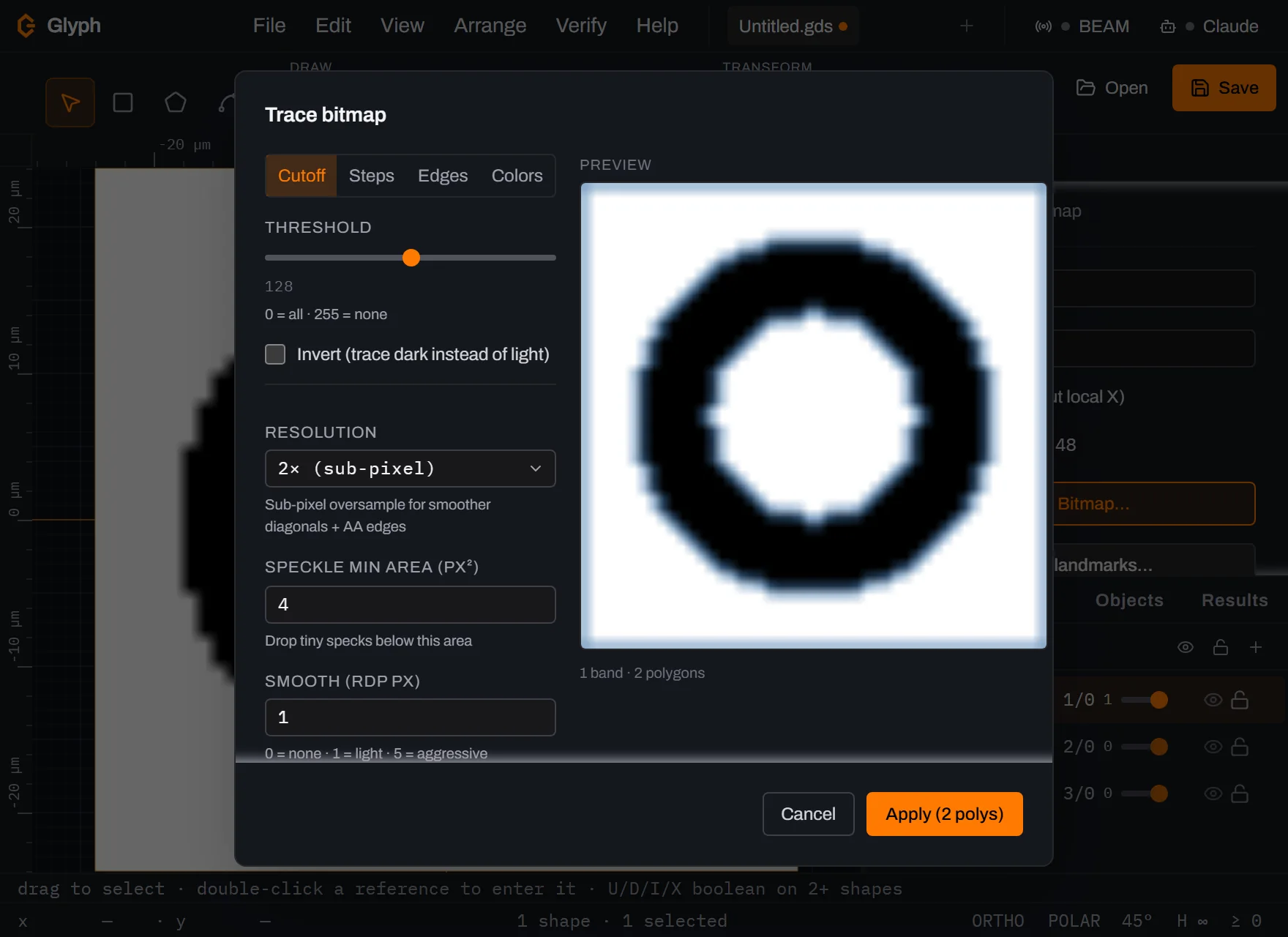Open the Resolution 2× sub-pixel dropdown
The image size is (1288, 937).
click(410, 468)
